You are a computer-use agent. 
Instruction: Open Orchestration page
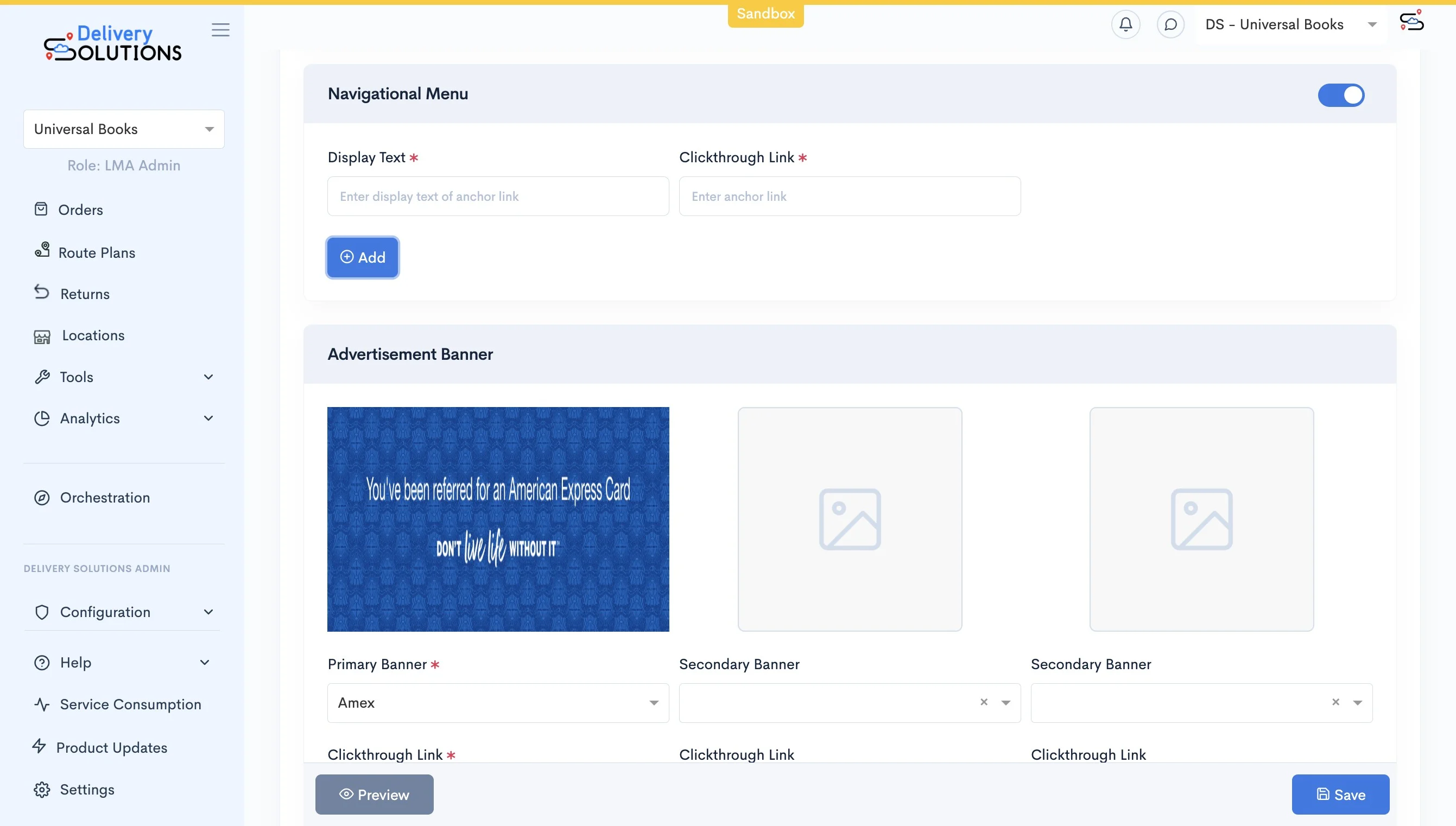tap(105, 498)
